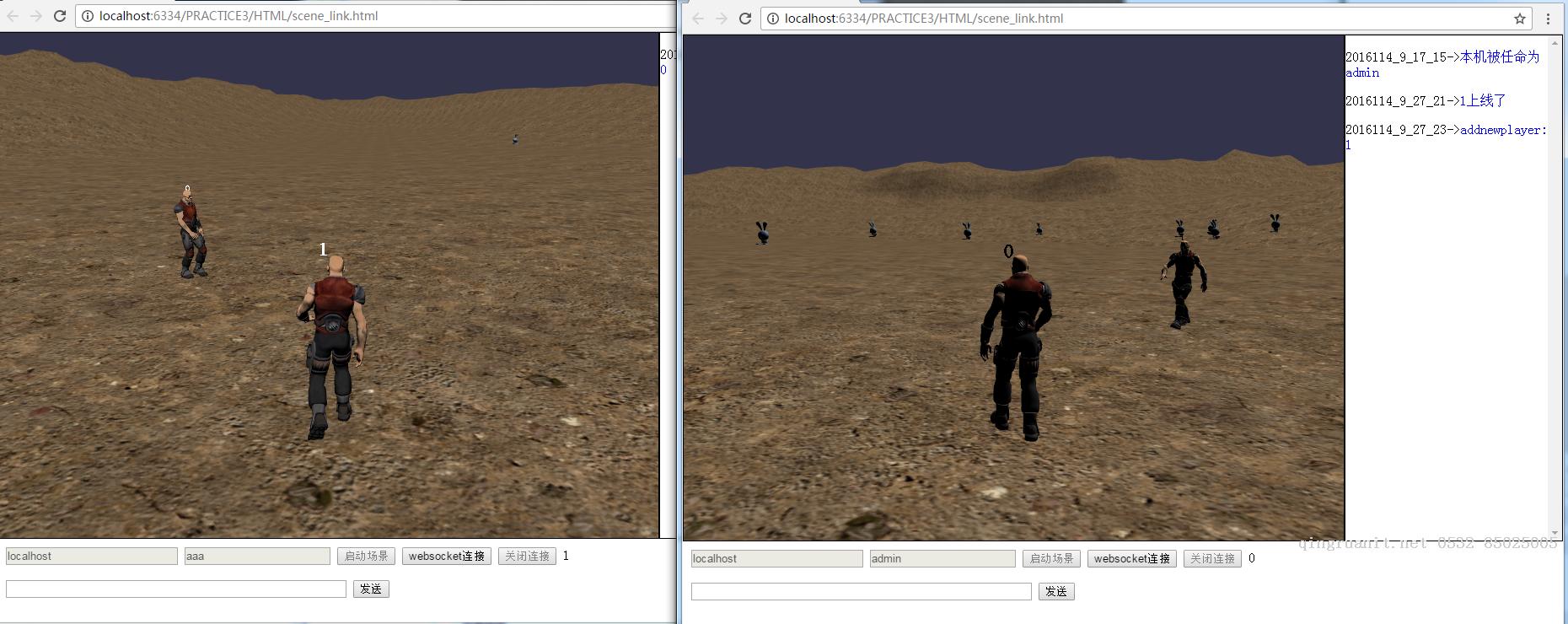Go forward in the left browser window
The width and height of the screenshot is (1568, 624).
click(36, 16)
